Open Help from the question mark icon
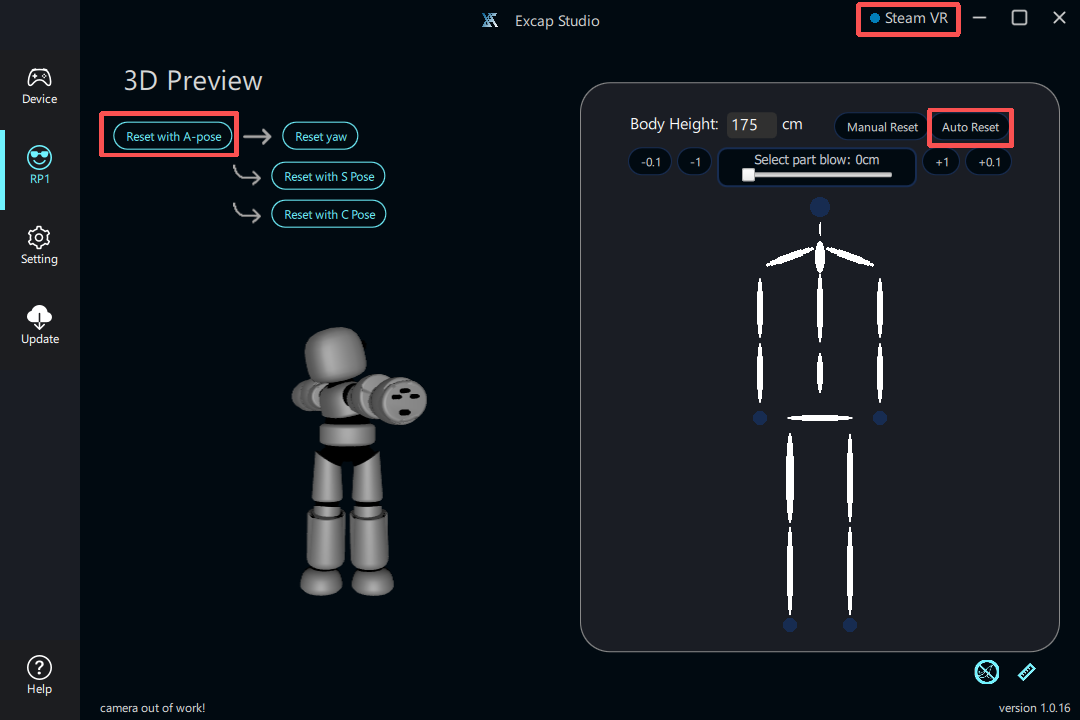 [40, 674]
